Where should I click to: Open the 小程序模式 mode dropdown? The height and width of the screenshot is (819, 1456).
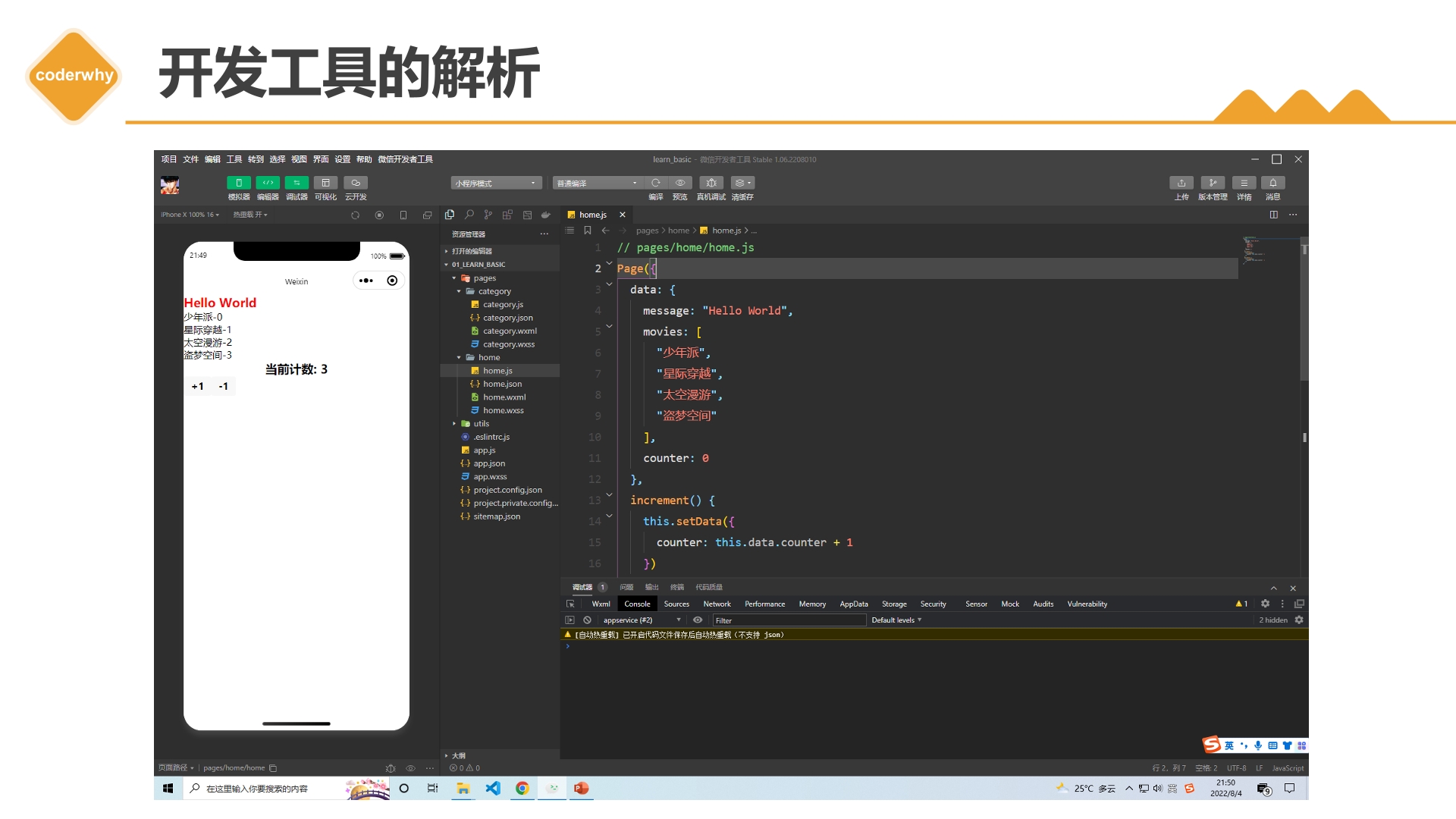[x=496, y=183]
